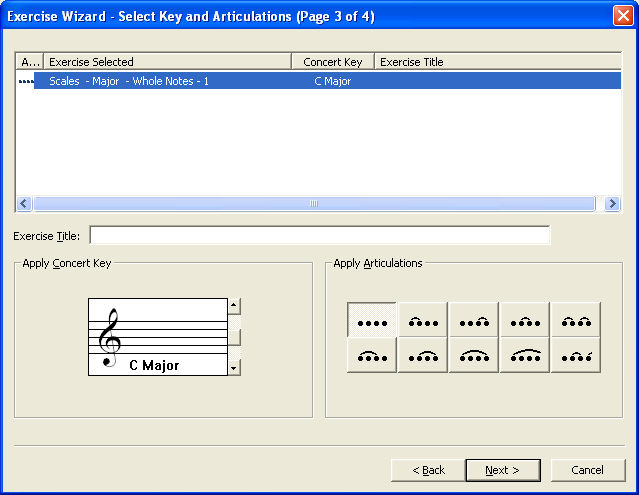Viewport: 639px width, 495px height.
Task: Choose articulation slurring the first three notes
Action: 372,355
